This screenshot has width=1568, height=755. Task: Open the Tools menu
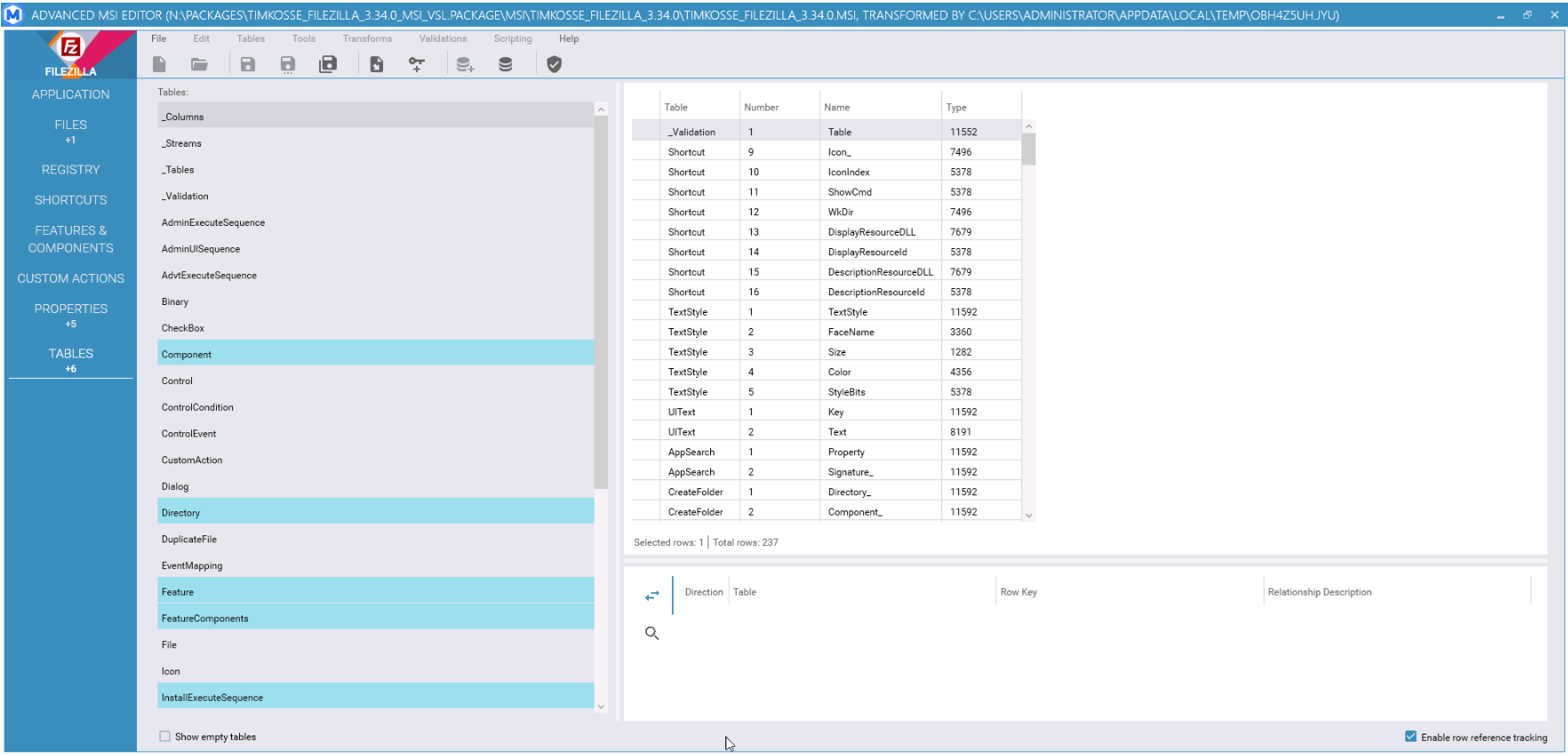pos(304,38)
